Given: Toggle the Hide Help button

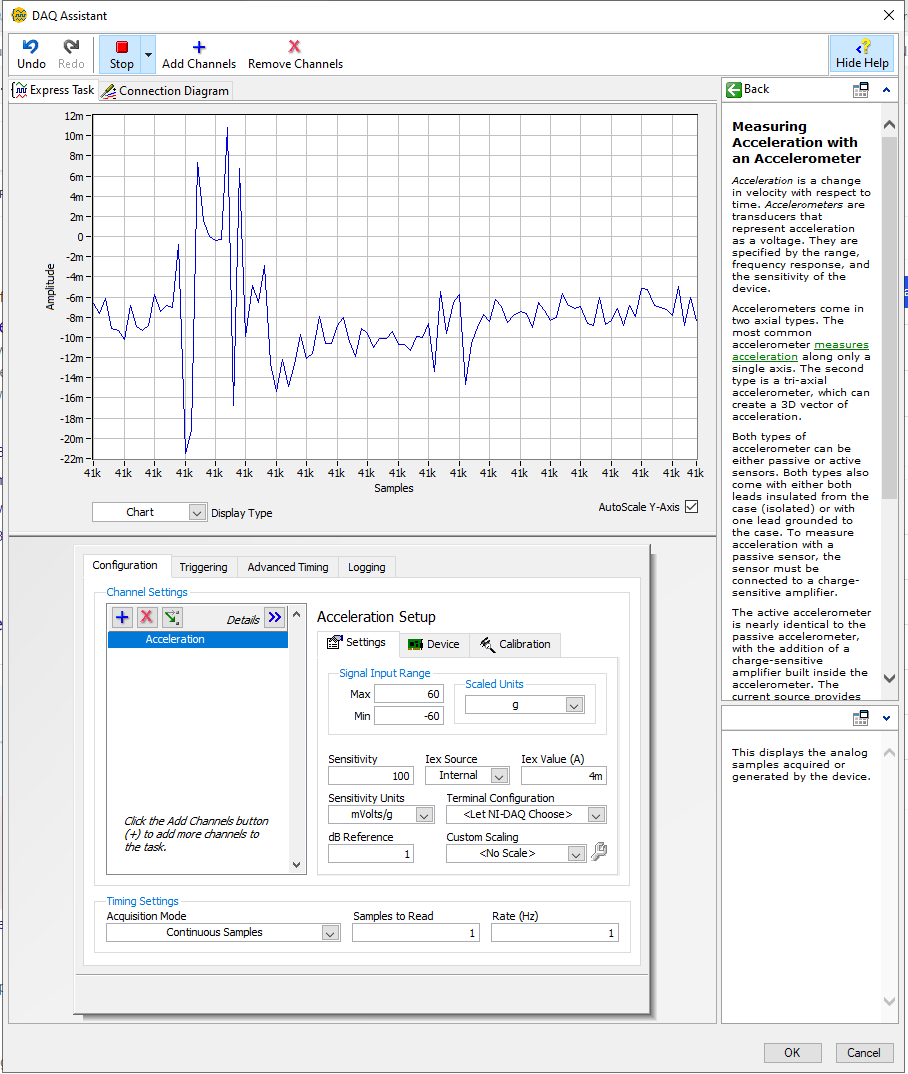Looking at the screenshot, I should click(x=861, y=54).
